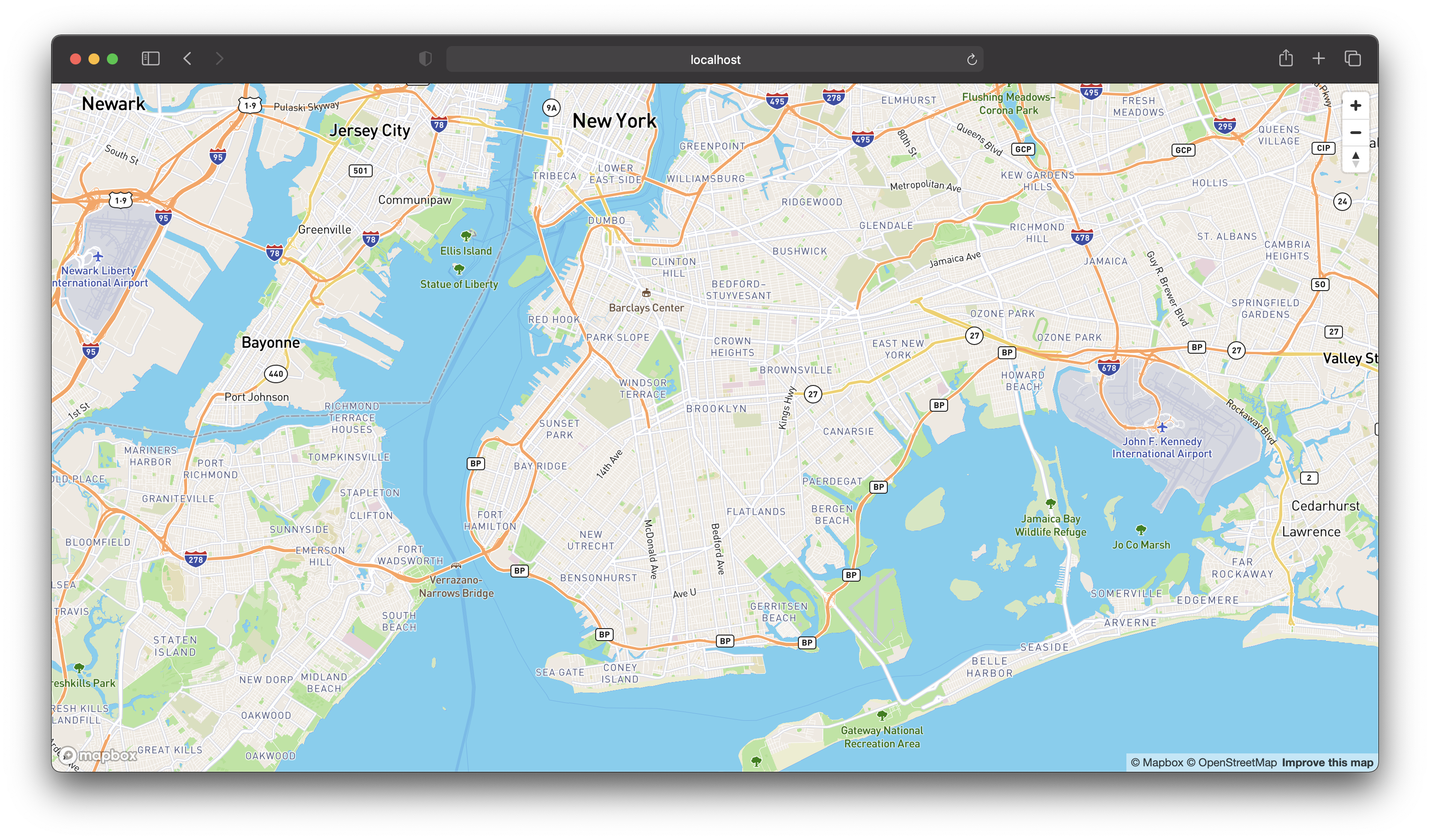Click the Barclays Center map marker
The height and width of the screenshot is (840, 1430).
pos(646,293)
